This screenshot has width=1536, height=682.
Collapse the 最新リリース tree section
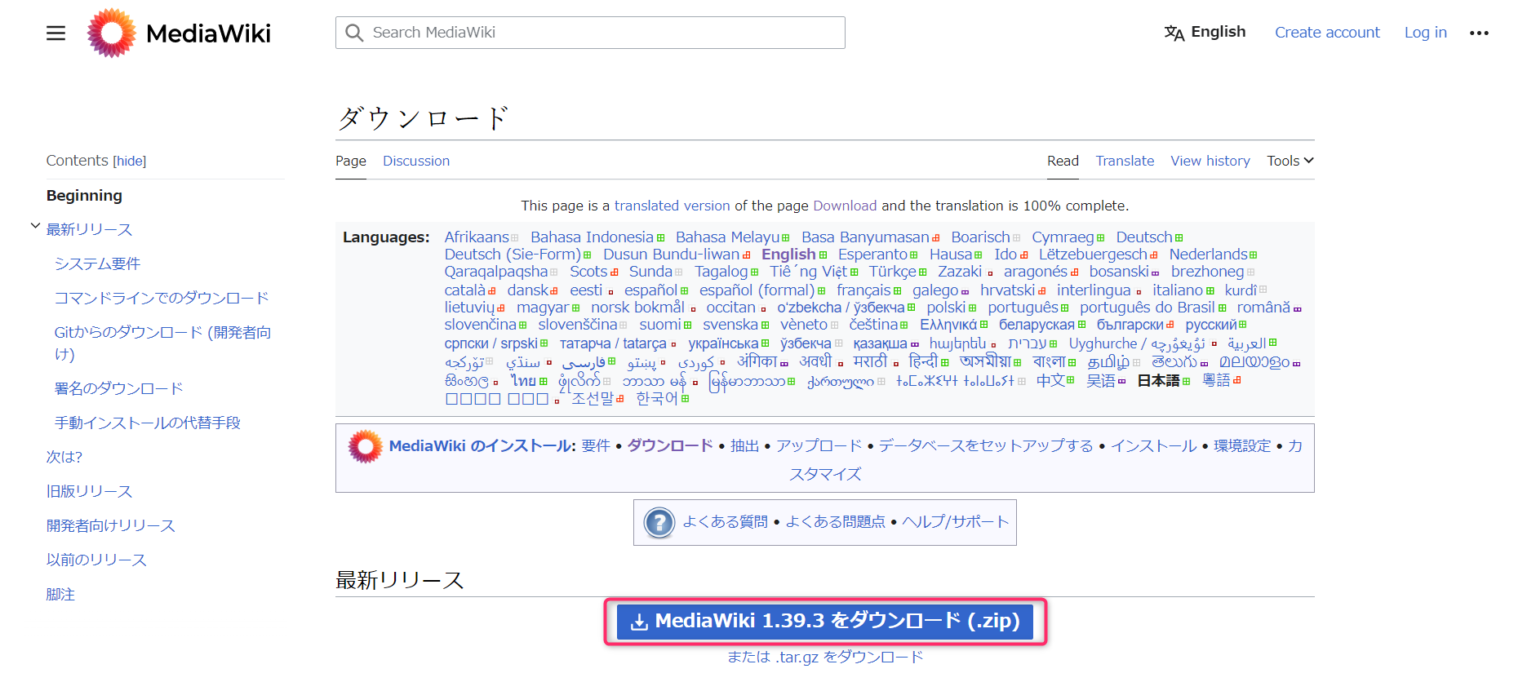coord(35,228)
